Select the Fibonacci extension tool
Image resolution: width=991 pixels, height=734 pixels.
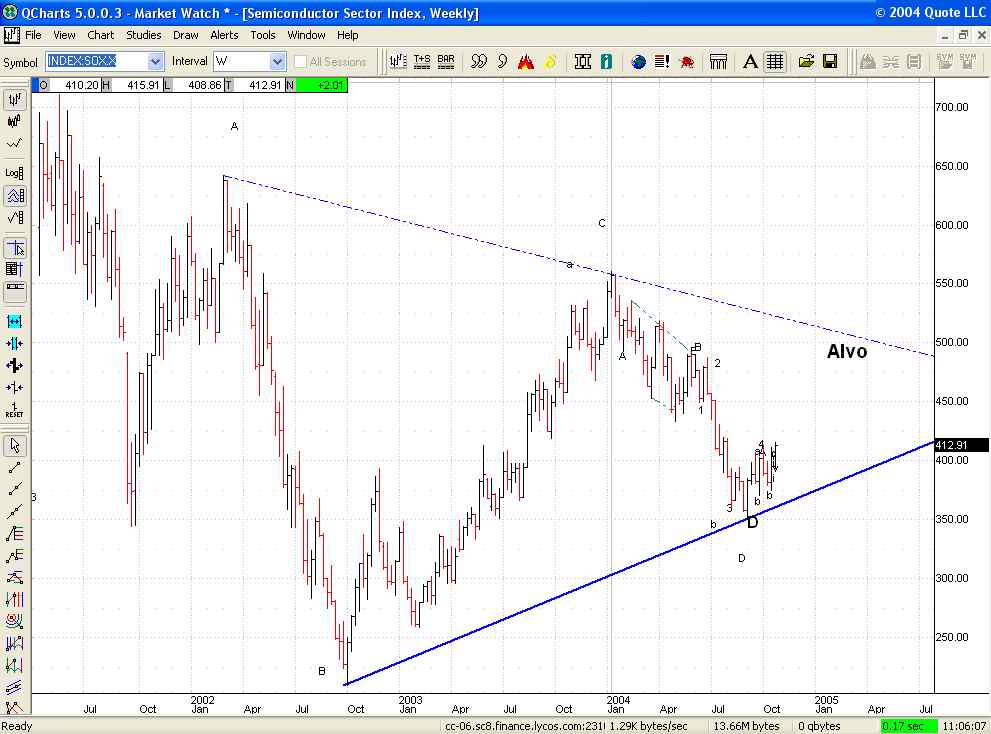(14, 556)
